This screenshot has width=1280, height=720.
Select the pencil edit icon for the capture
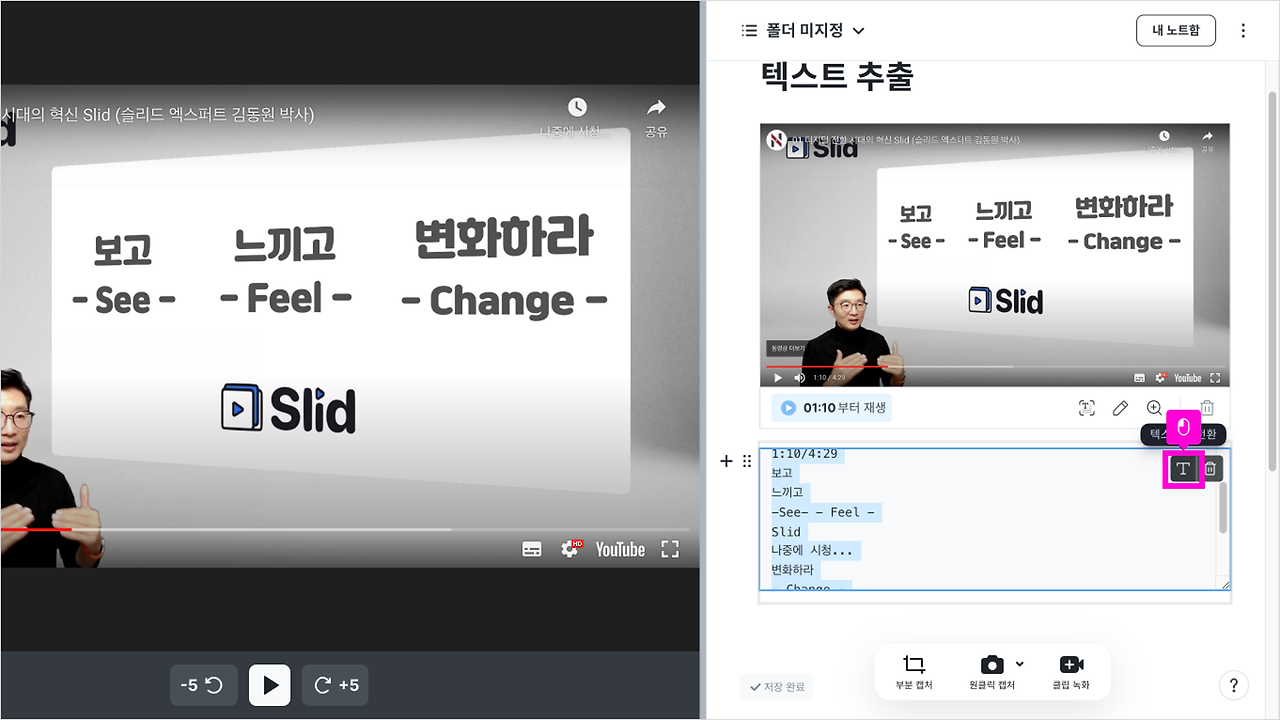tap(1120, 408)
